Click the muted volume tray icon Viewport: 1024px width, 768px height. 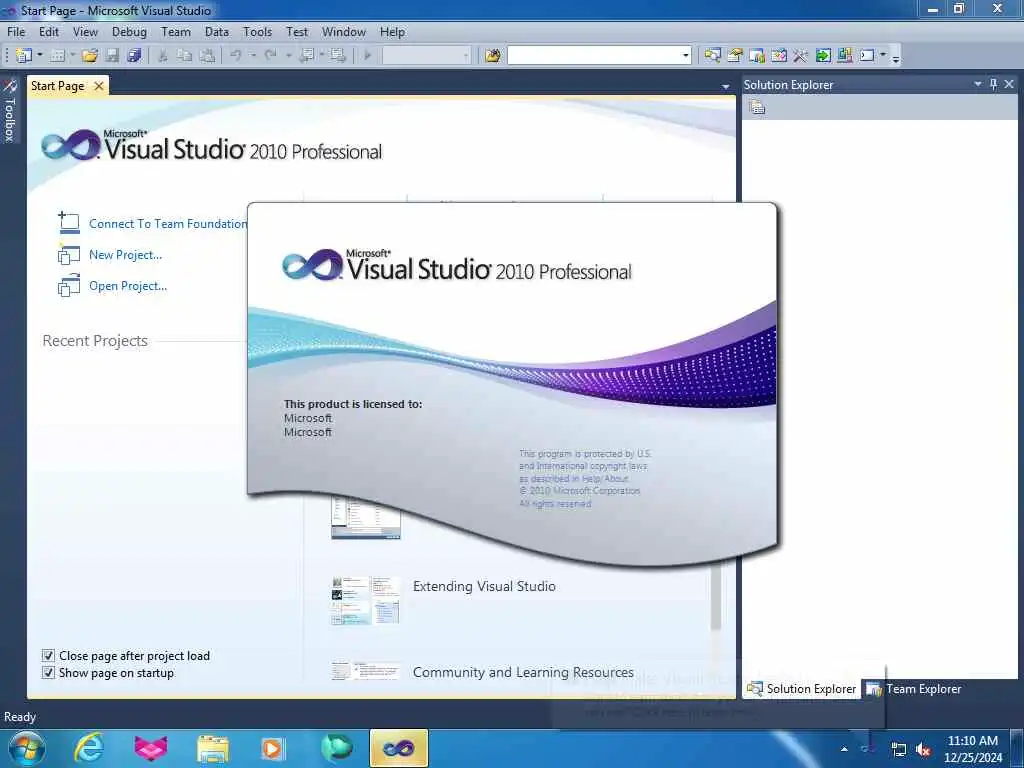(x=923, y=750)
